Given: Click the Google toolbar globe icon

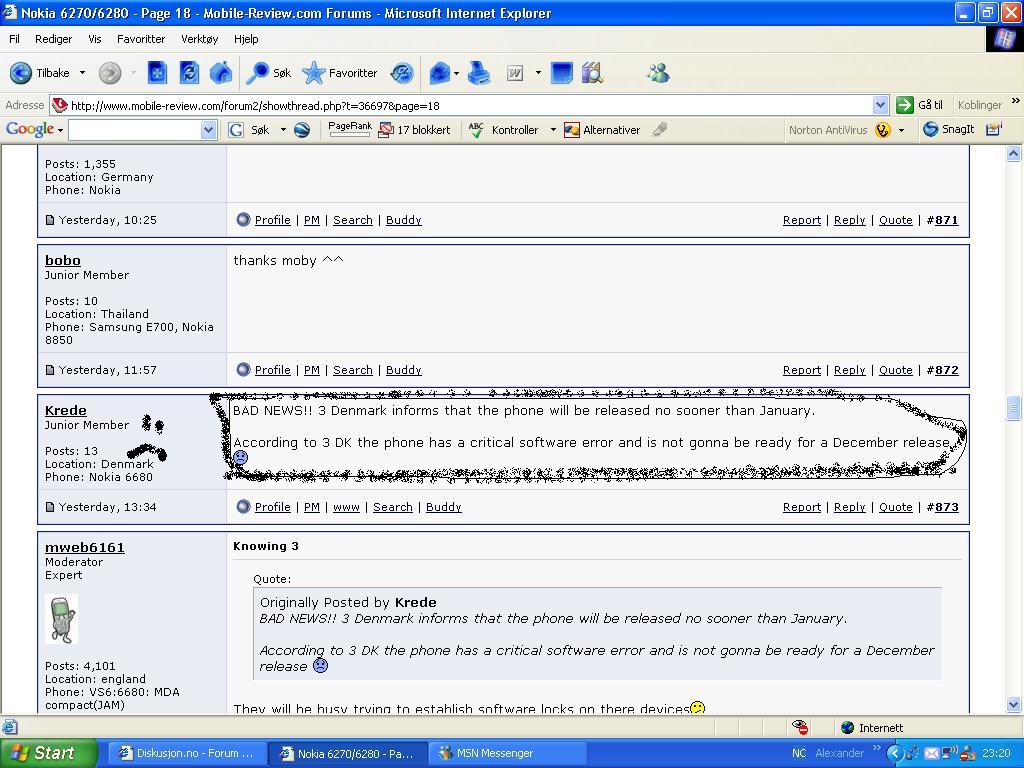Looking at the screenshot, I should tap(302, 130).
